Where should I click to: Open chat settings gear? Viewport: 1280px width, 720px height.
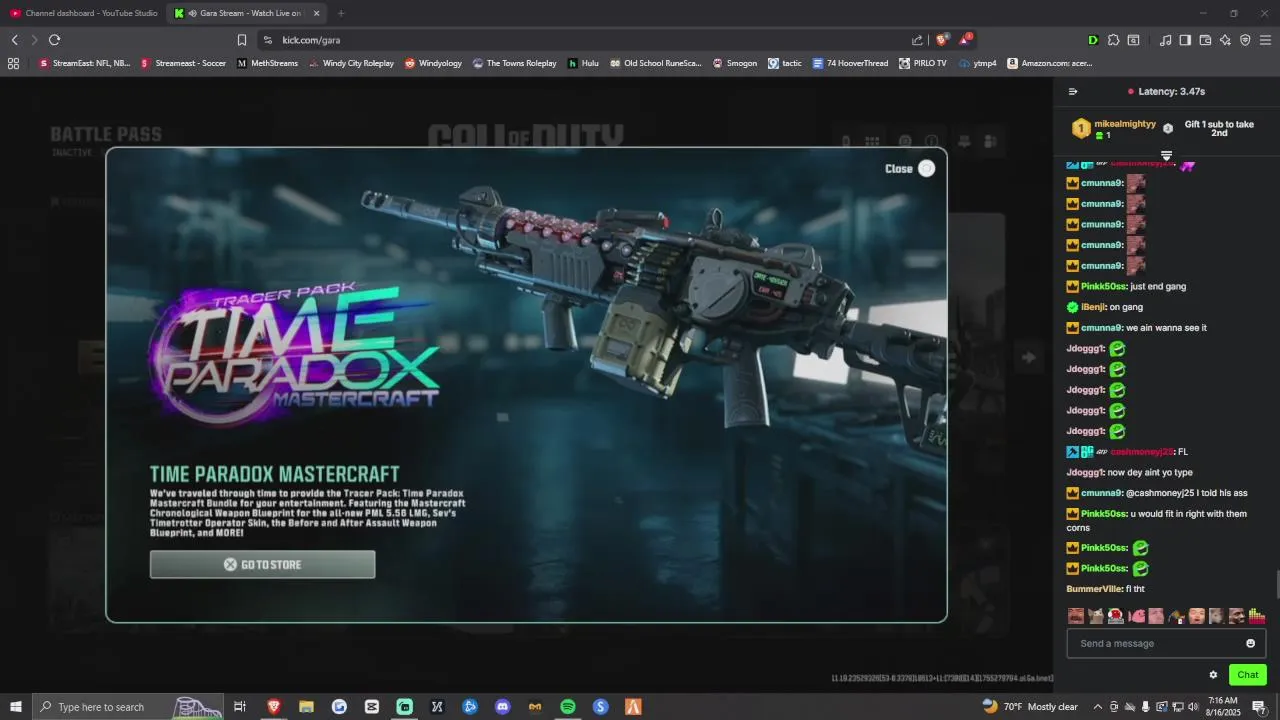coord(1213,675)
